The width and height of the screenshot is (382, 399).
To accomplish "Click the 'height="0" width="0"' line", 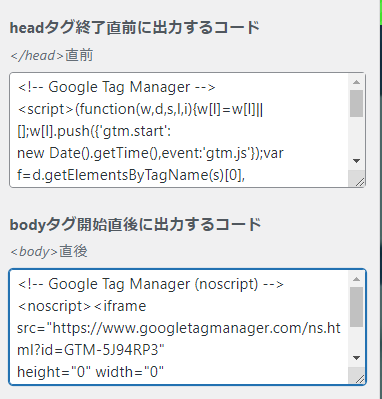I will pos(90,372).
